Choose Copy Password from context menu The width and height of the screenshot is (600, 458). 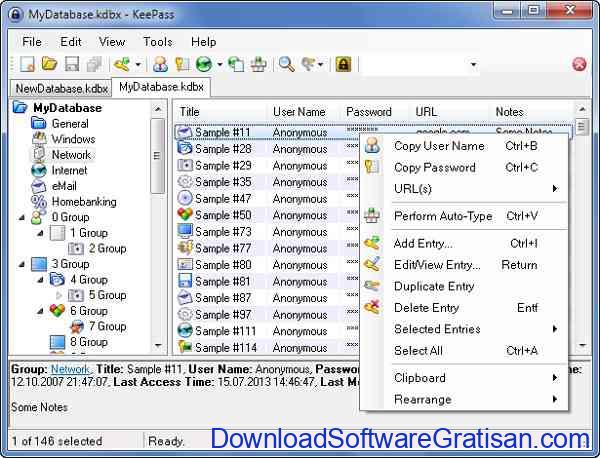click(465, 167)
